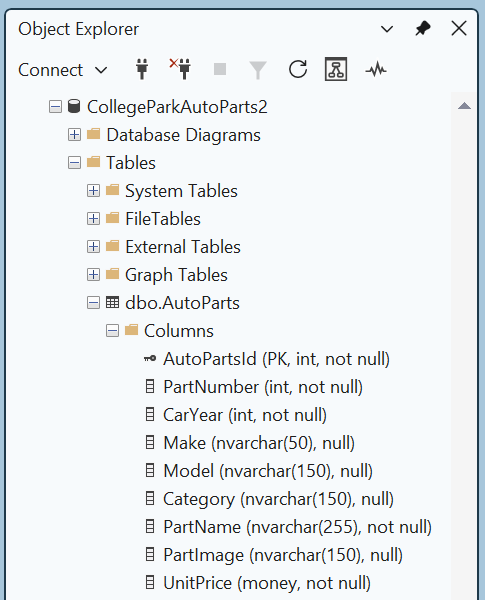Open the Connect dropdown arrow
The width and height of the screenshot is (485, 600).
pyautogui.click(x=101, y=70)
